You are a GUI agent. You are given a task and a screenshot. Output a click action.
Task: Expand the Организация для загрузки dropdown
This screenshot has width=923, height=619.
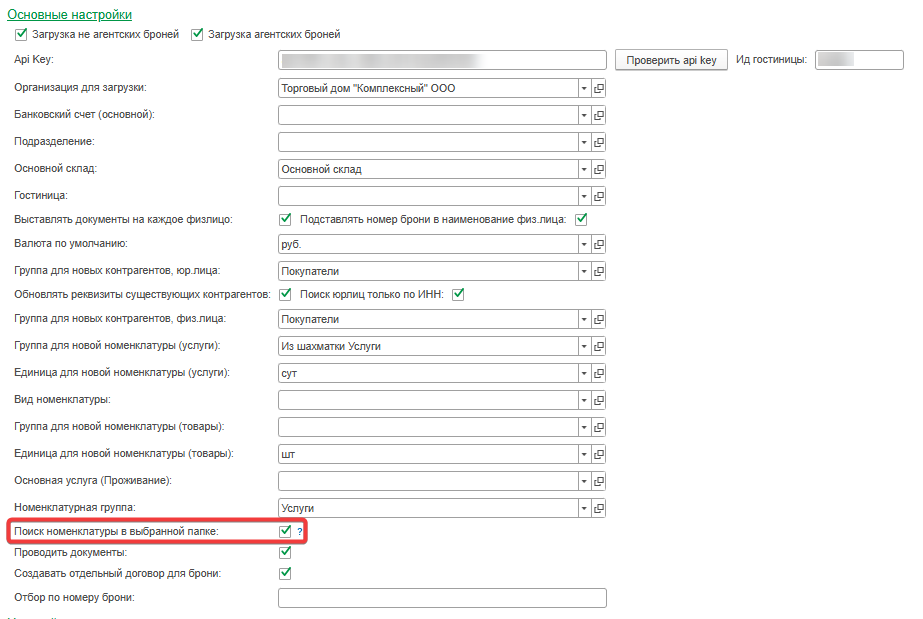tap(584, 88)
